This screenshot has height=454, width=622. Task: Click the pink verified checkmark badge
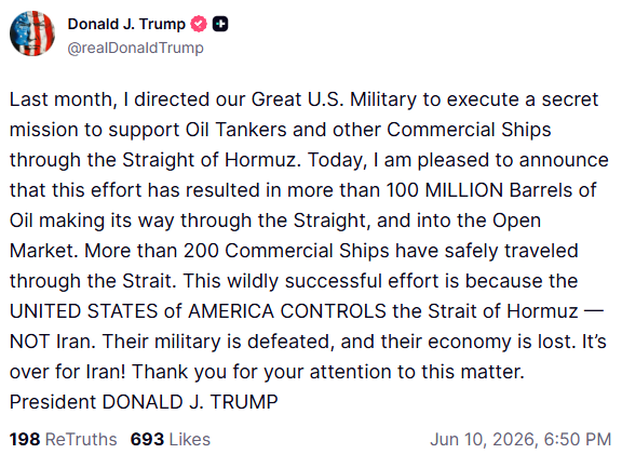pos(199,24)
